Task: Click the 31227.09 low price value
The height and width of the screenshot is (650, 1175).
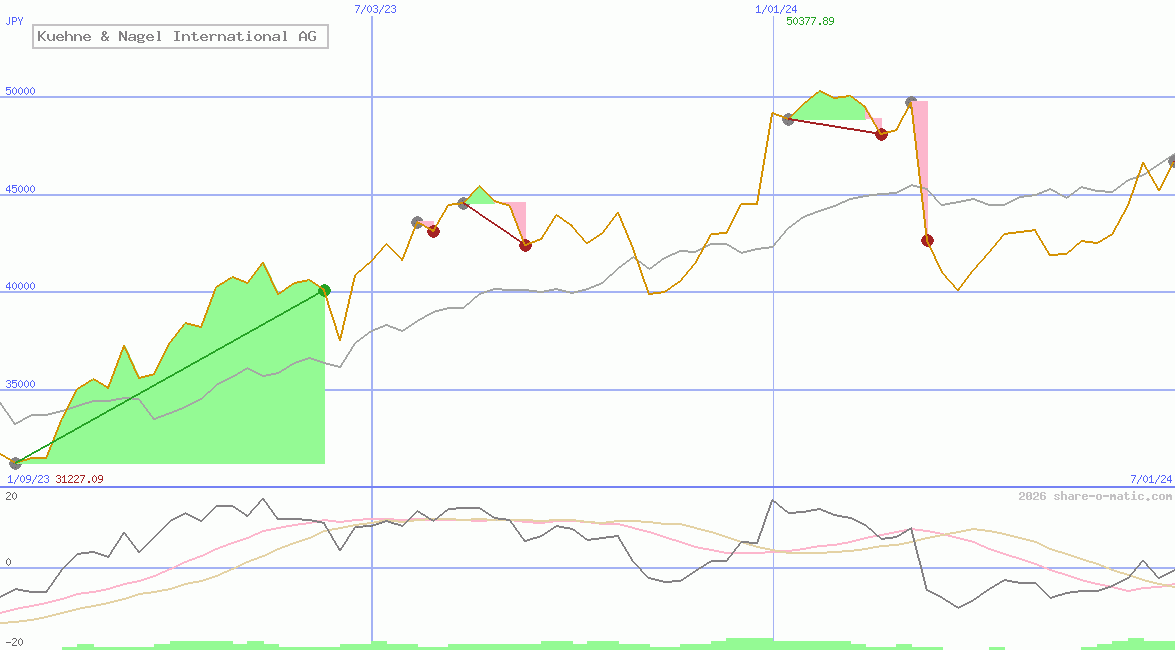Action: pos(79,479)
